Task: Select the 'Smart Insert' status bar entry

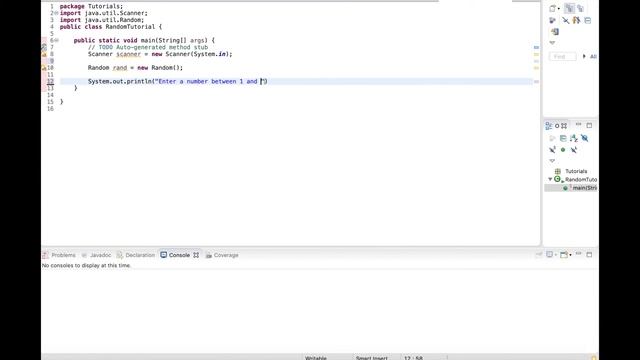Action: (x=371, y=358)
